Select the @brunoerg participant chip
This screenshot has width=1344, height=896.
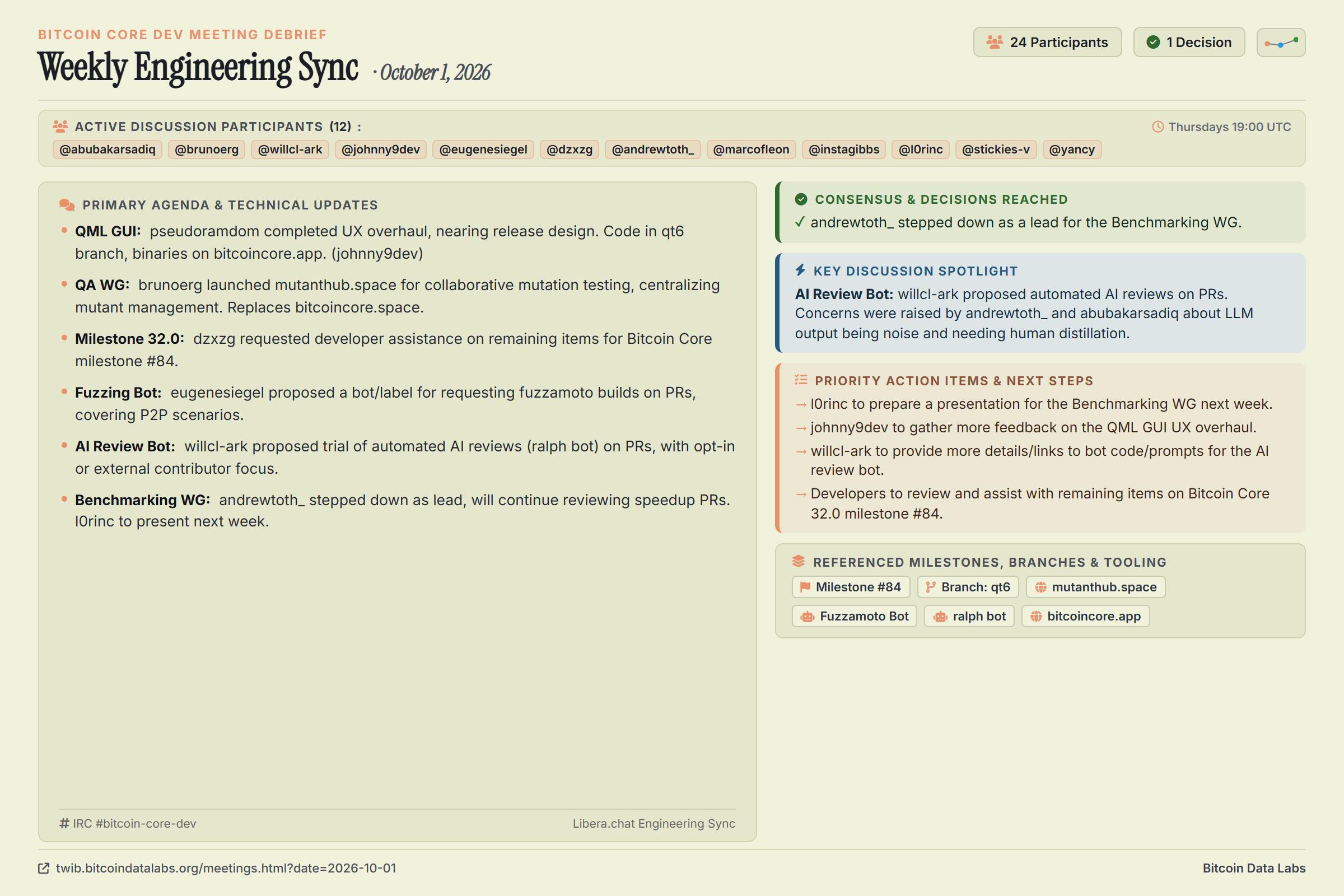[x=206, y=150]
